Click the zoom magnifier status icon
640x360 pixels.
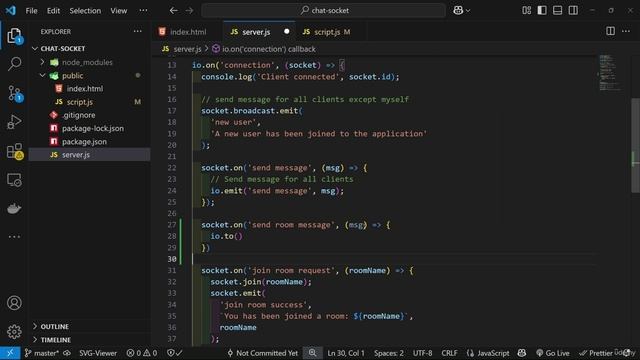click(312, 353)
